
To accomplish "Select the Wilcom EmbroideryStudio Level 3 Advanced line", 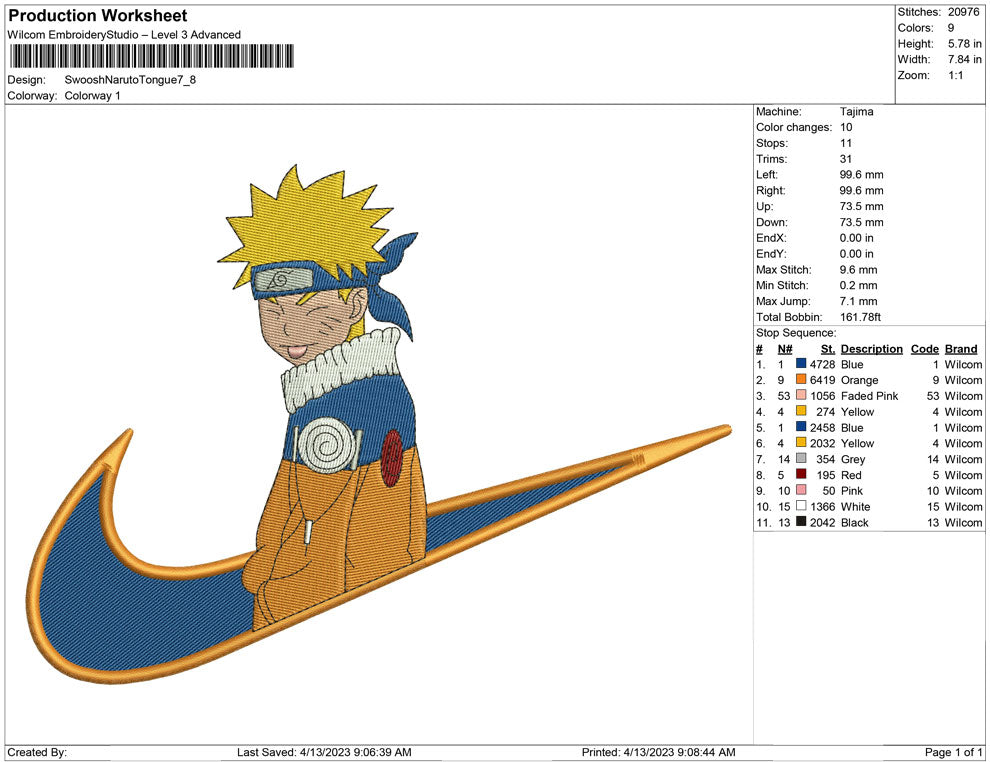I will pyautogui.click(x=124, y=35).
